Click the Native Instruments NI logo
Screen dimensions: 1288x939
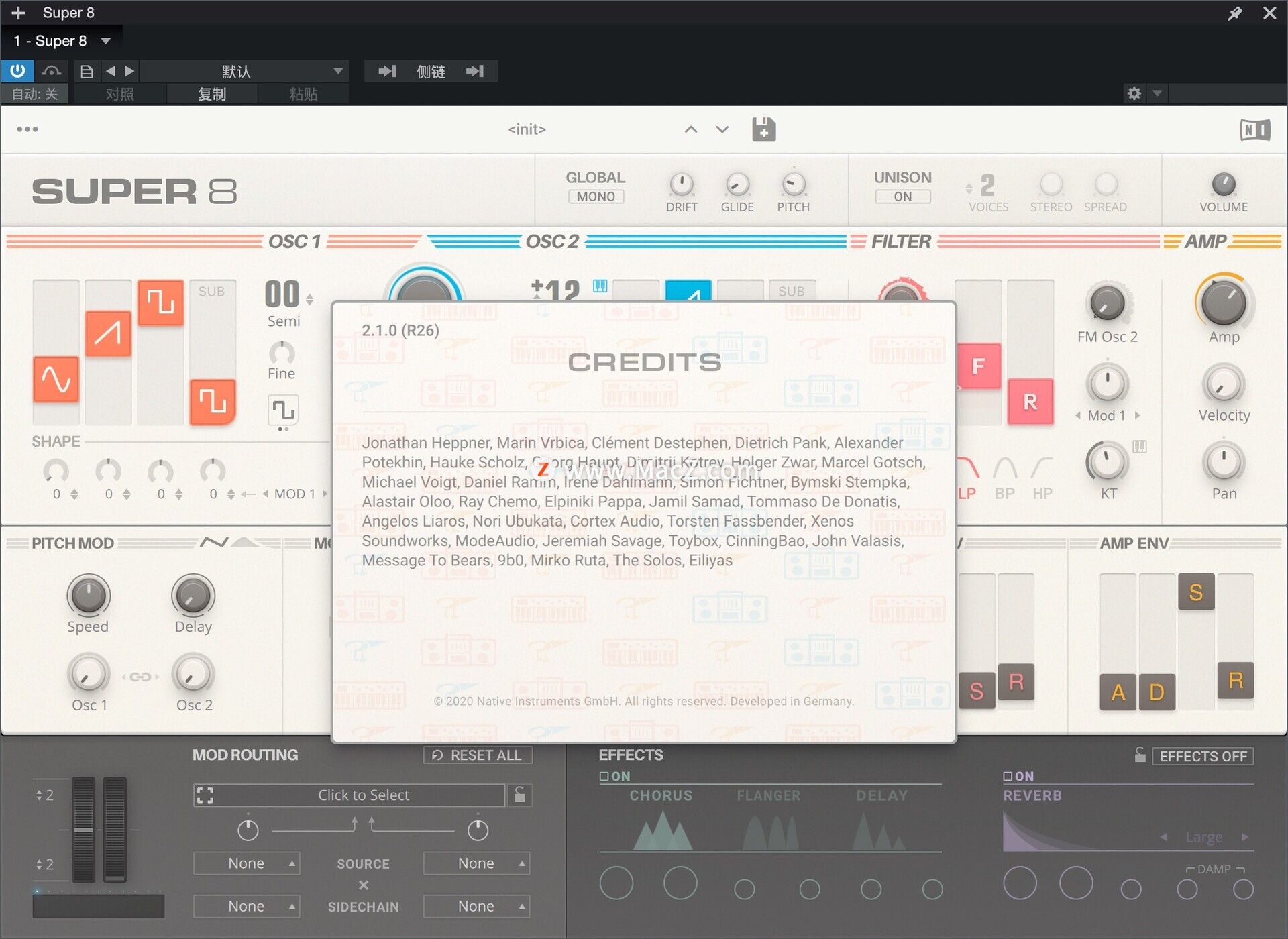(1255, 129)
